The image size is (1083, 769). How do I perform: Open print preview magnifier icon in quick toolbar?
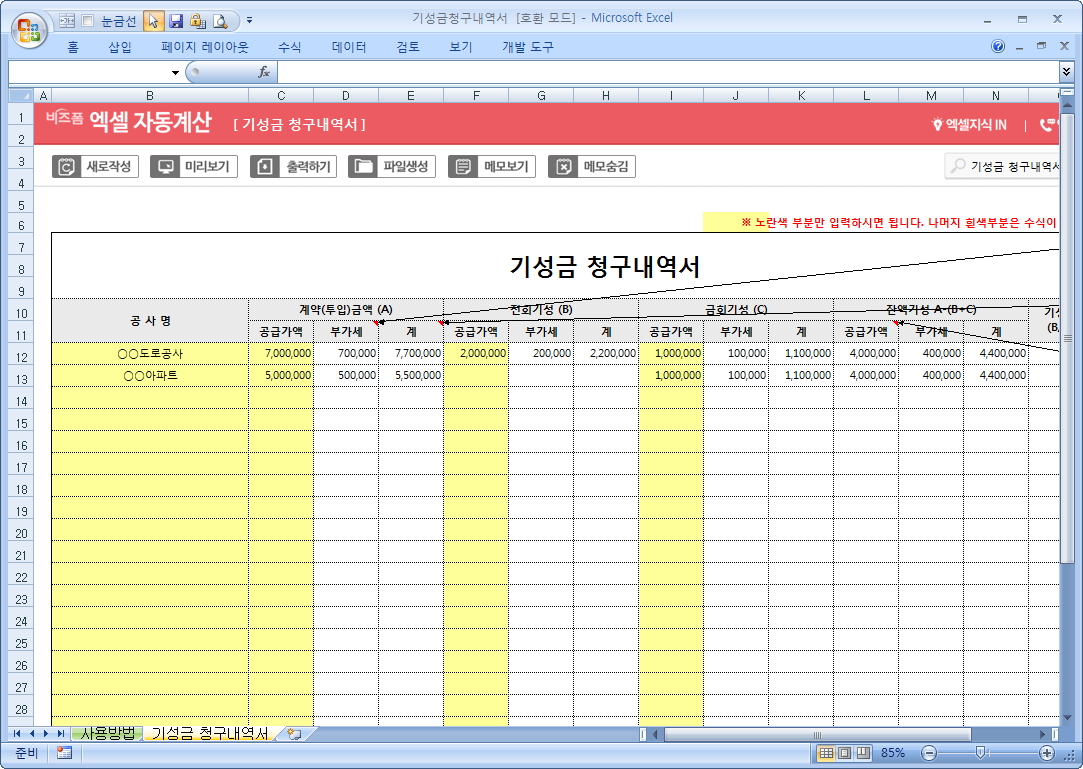pos(219,20)
